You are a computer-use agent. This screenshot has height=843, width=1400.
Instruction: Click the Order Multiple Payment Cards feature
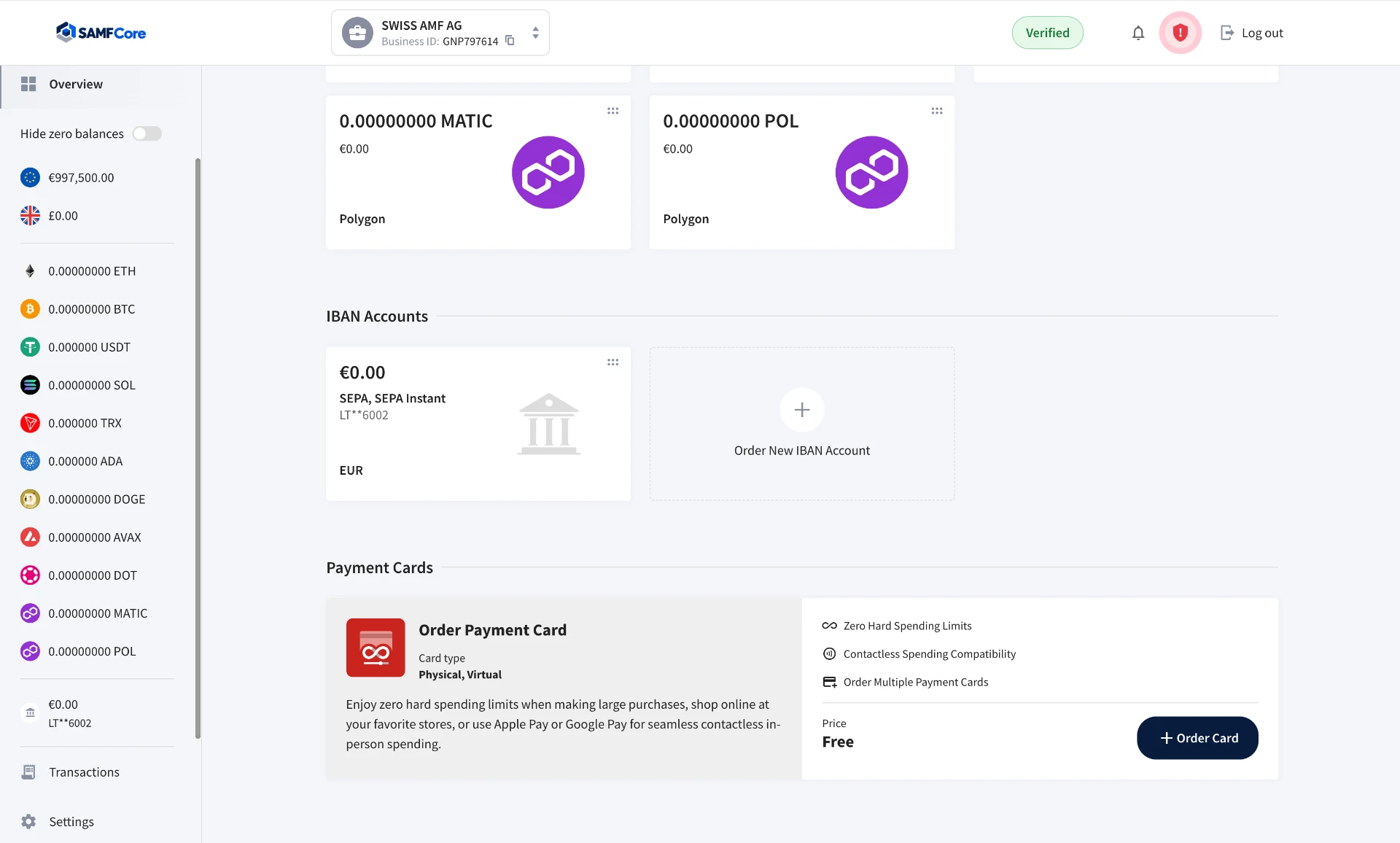(905, 682)
